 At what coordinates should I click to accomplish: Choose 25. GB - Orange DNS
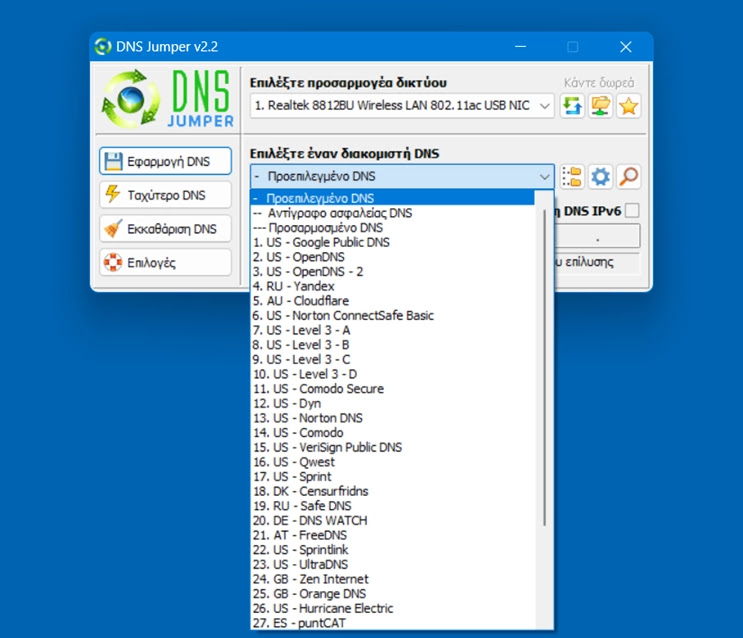[392, 594]
